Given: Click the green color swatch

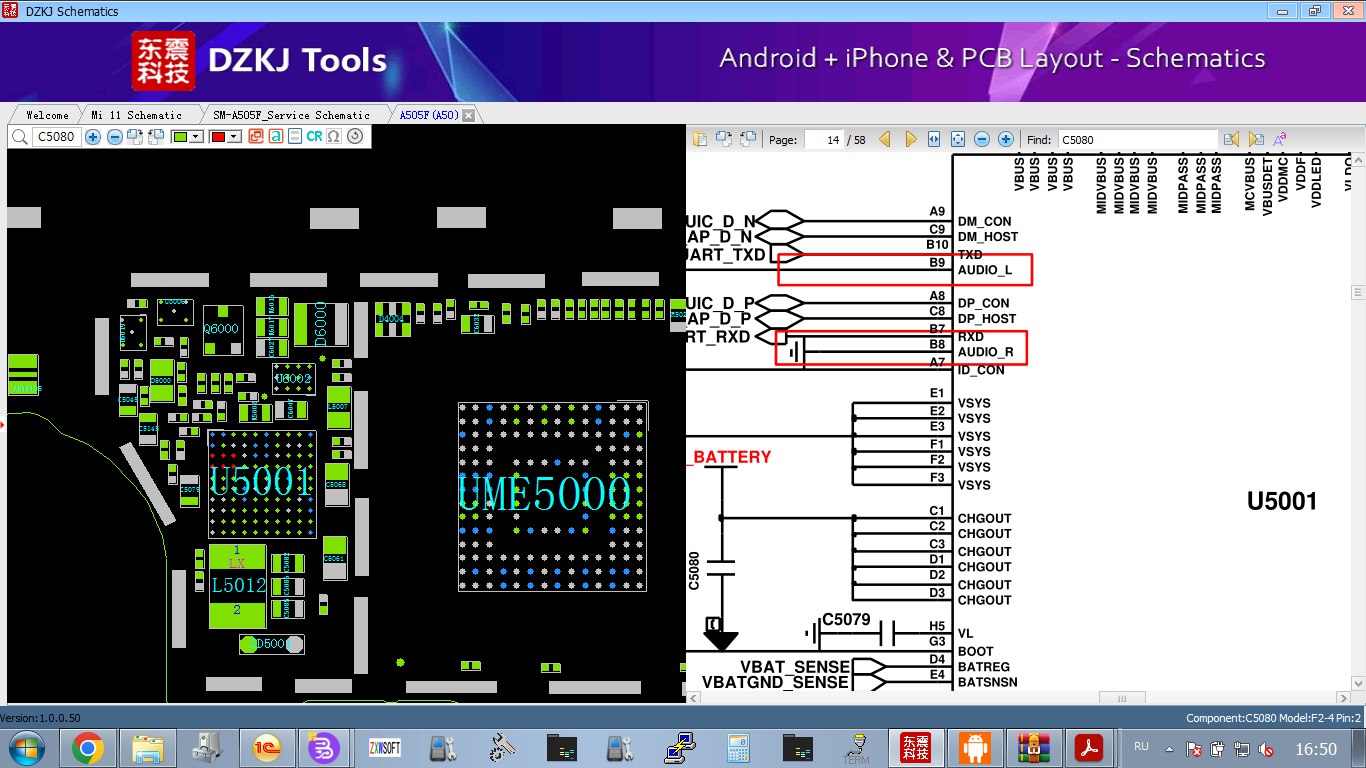Looking at the screenshot, I should pos(181,136).
